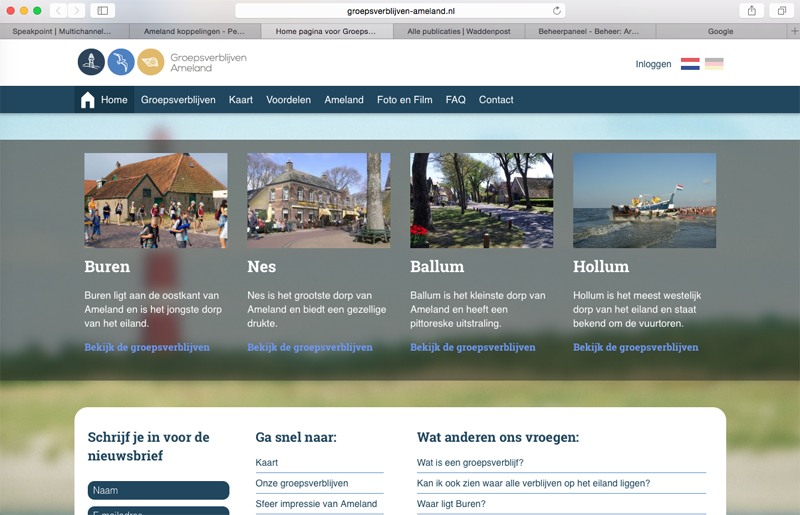Show all tabs overview button
The width and height of the screenshot is (800, 515).
click(782, 10)
